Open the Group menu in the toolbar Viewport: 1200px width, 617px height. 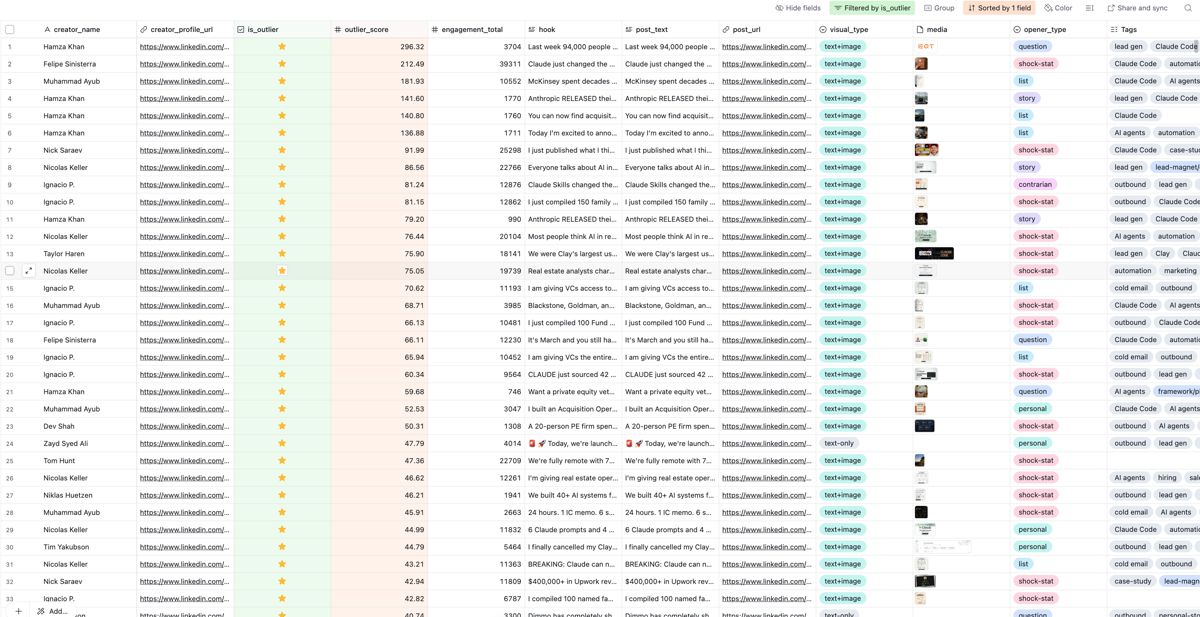coord(939,8)
